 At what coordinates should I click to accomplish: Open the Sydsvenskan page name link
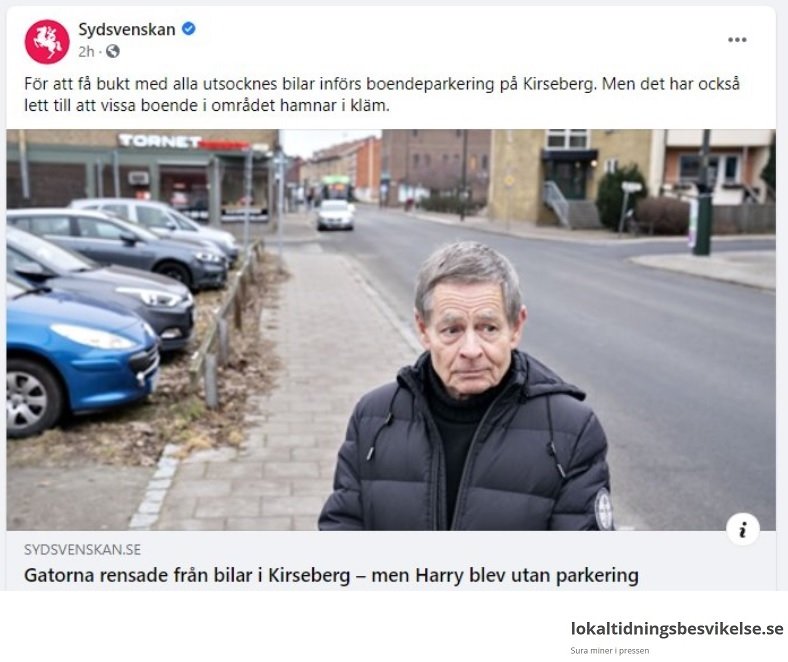(x=127, y=29)
